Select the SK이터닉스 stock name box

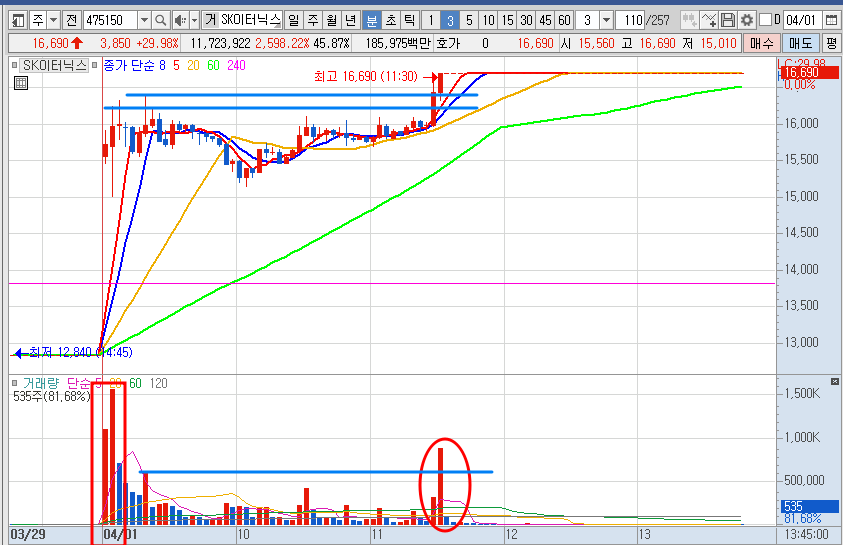(x=251, y=20)
